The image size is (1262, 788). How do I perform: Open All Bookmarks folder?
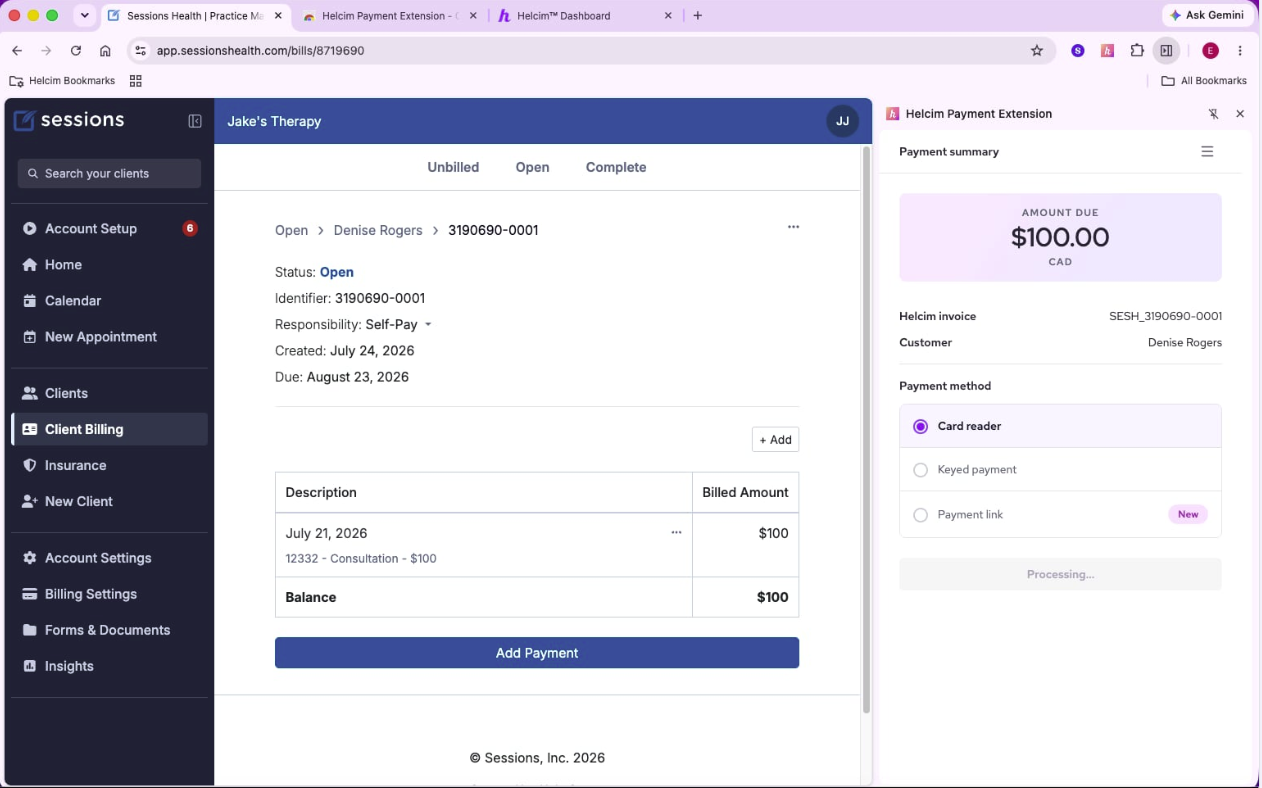point(1204,81)
